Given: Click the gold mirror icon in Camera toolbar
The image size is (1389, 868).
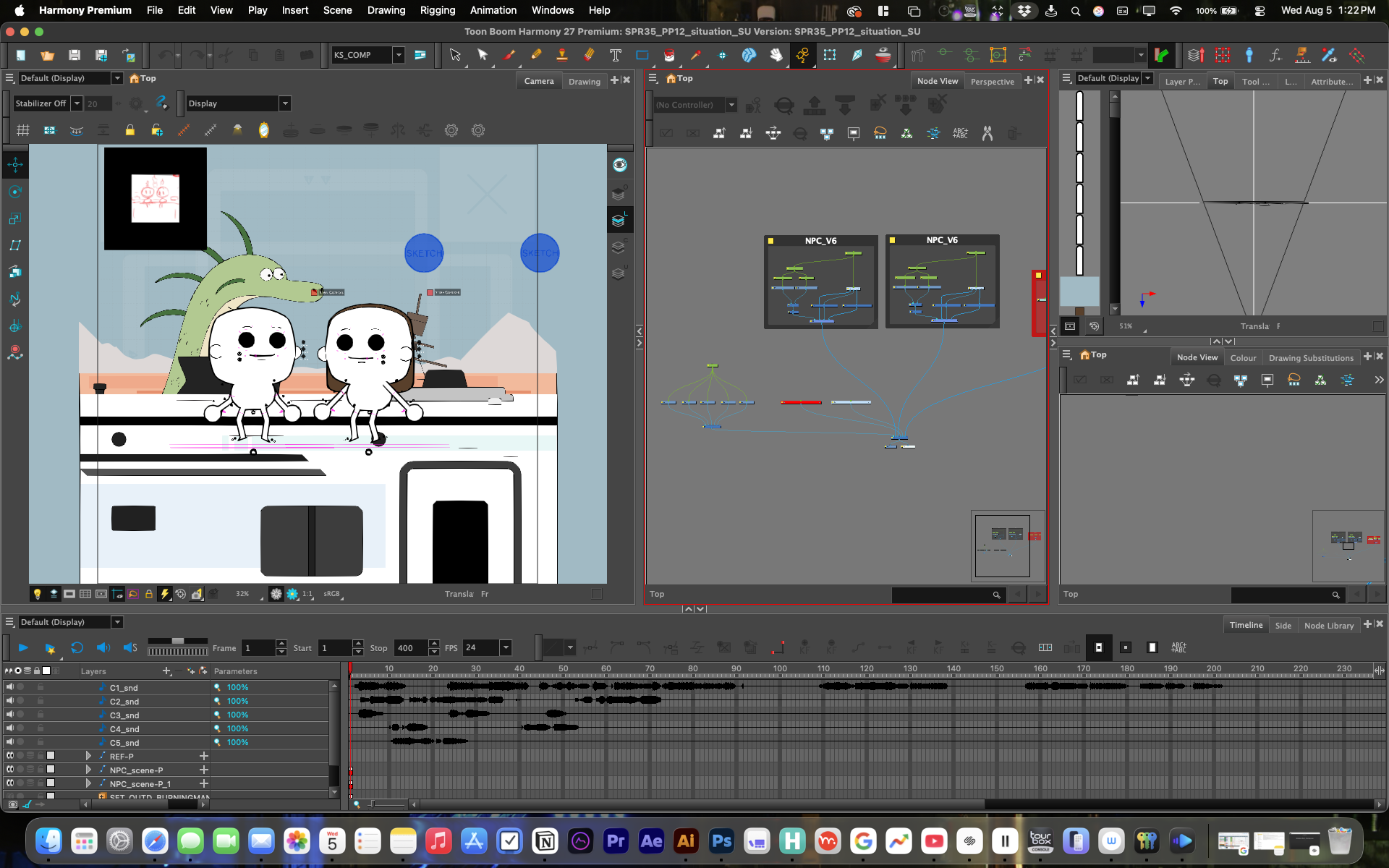Looking at the screenshot, I should 264,130.
